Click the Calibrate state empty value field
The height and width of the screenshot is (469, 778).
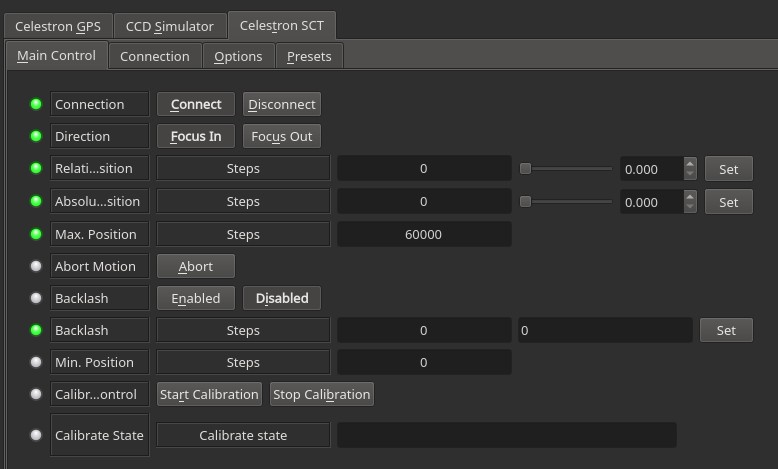(507, 435)
